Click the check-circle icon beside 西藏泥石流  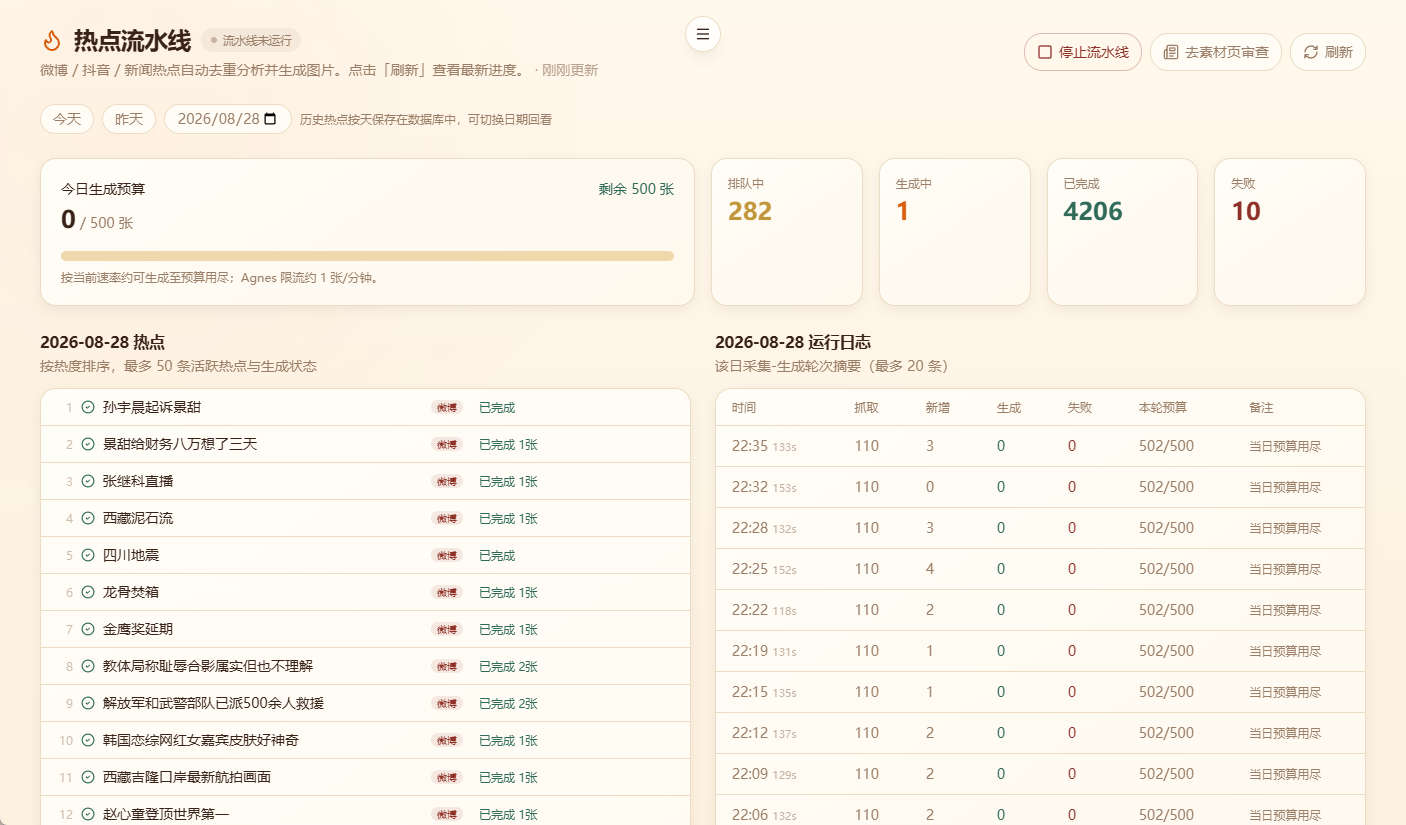88,518
